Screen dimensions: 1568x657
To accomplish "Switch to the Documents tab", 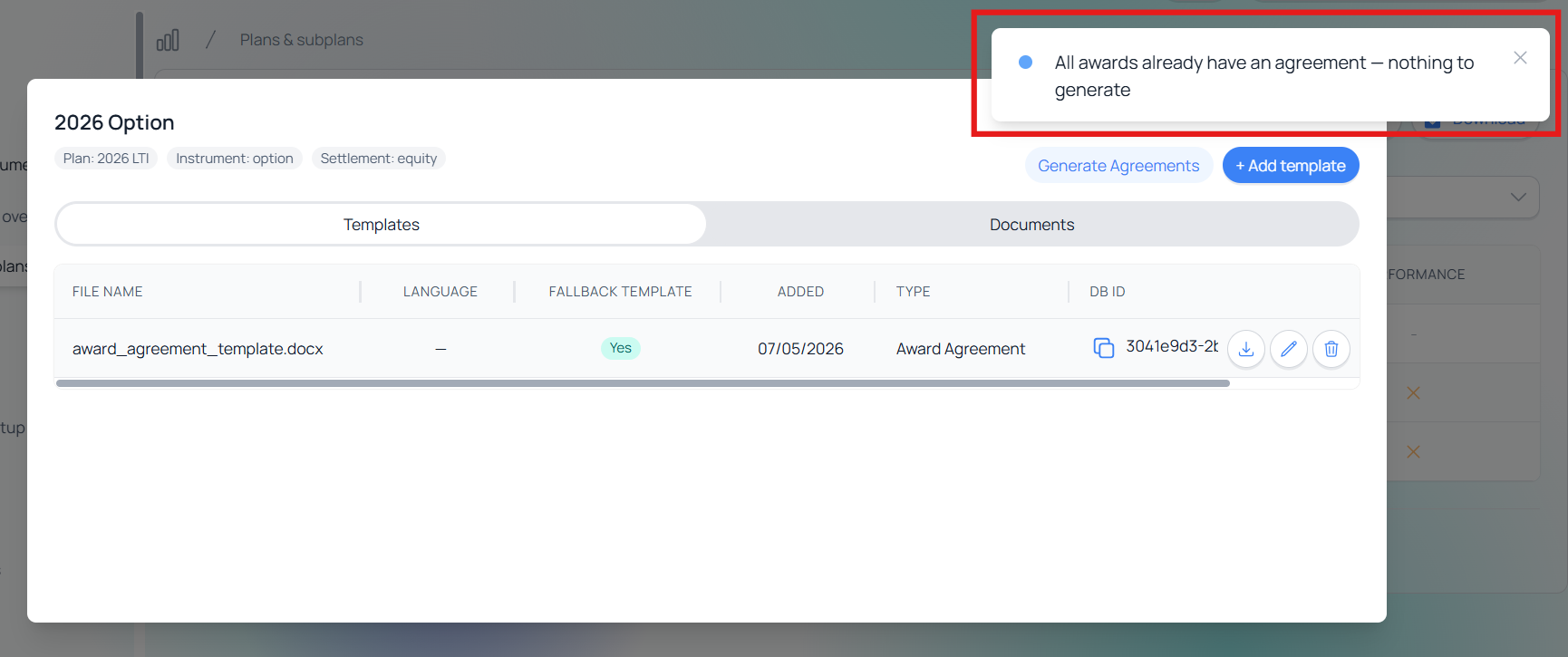I will click(1031, 225).
